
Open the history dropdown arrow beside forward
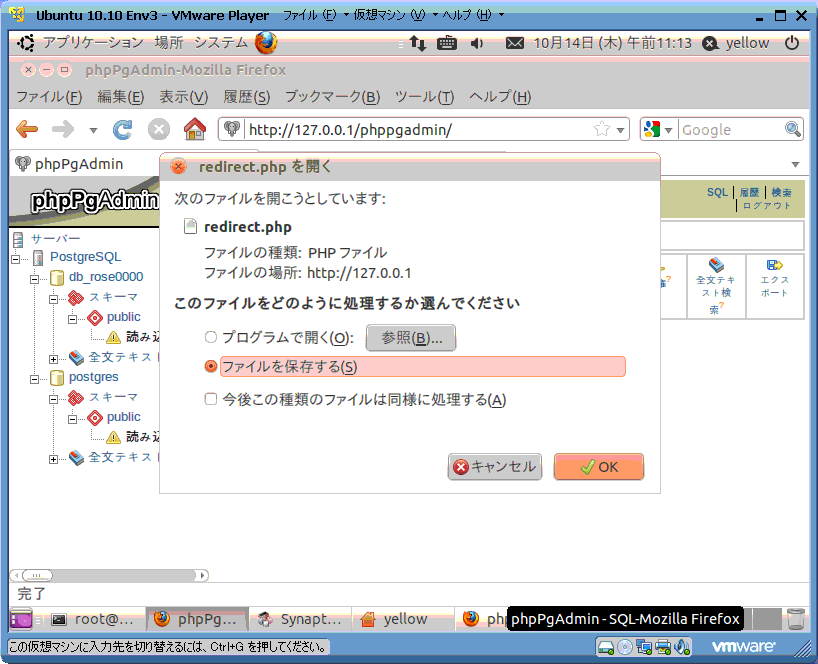click(x=93, y=130)
